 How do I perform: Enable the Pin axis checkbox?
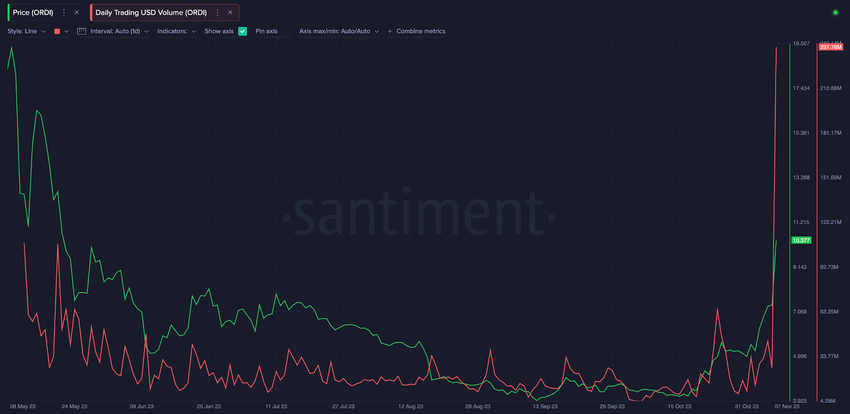(x=286, y=31)
